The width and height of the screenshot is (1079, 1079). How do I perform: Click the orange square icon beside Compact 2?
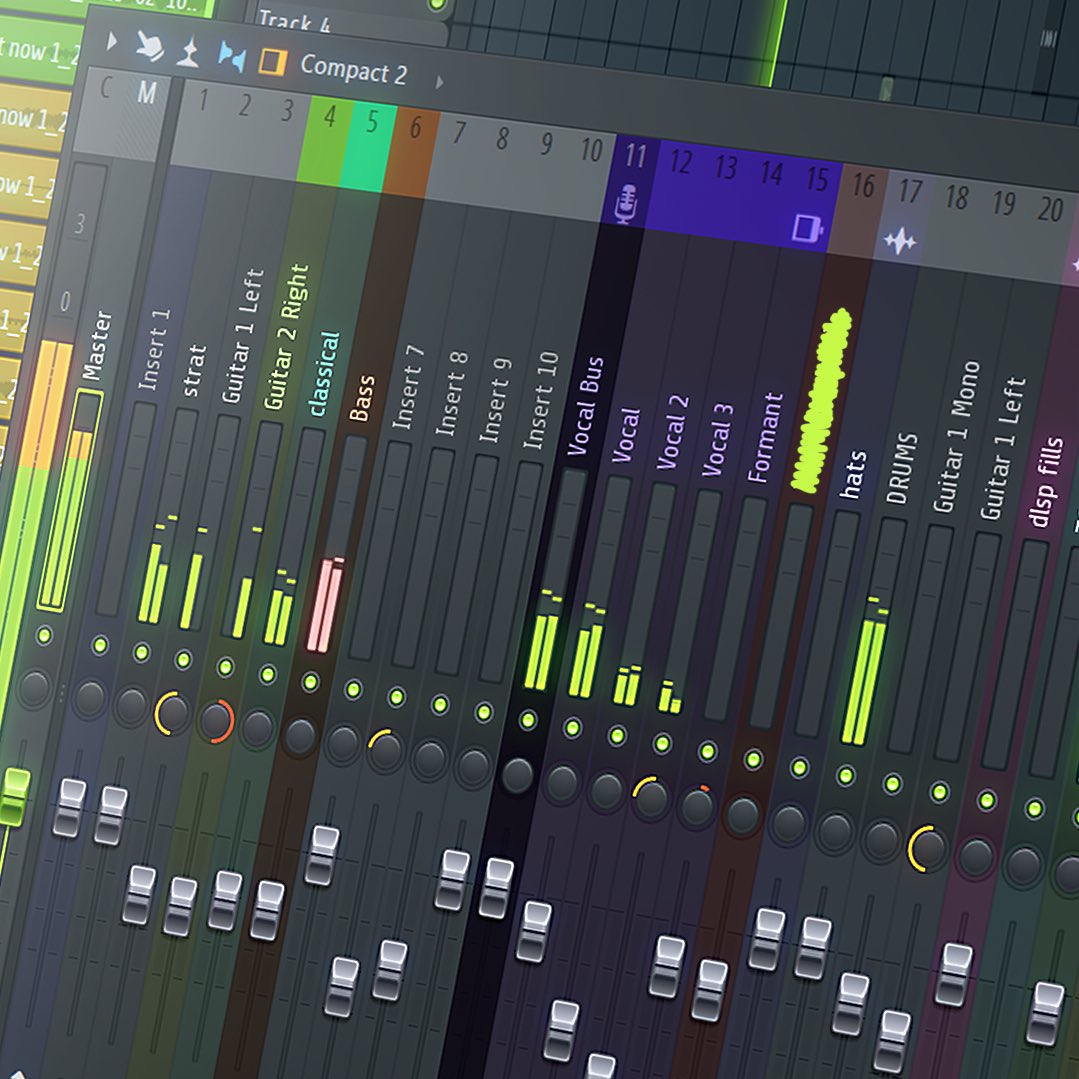(272, 61)
